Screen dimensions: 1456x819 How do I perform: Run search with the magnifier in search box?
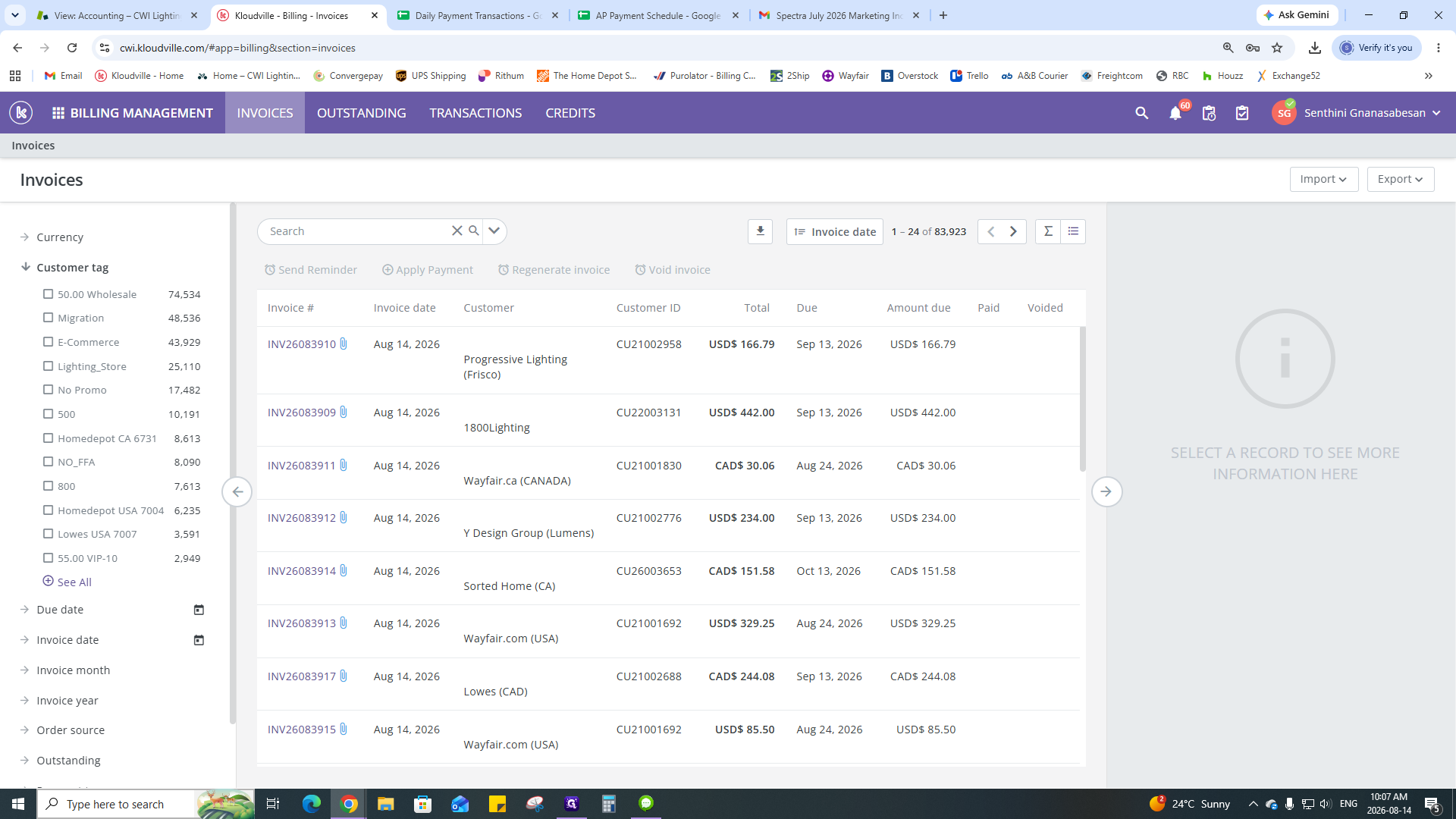pyautogui.click(x=474, y=231)
